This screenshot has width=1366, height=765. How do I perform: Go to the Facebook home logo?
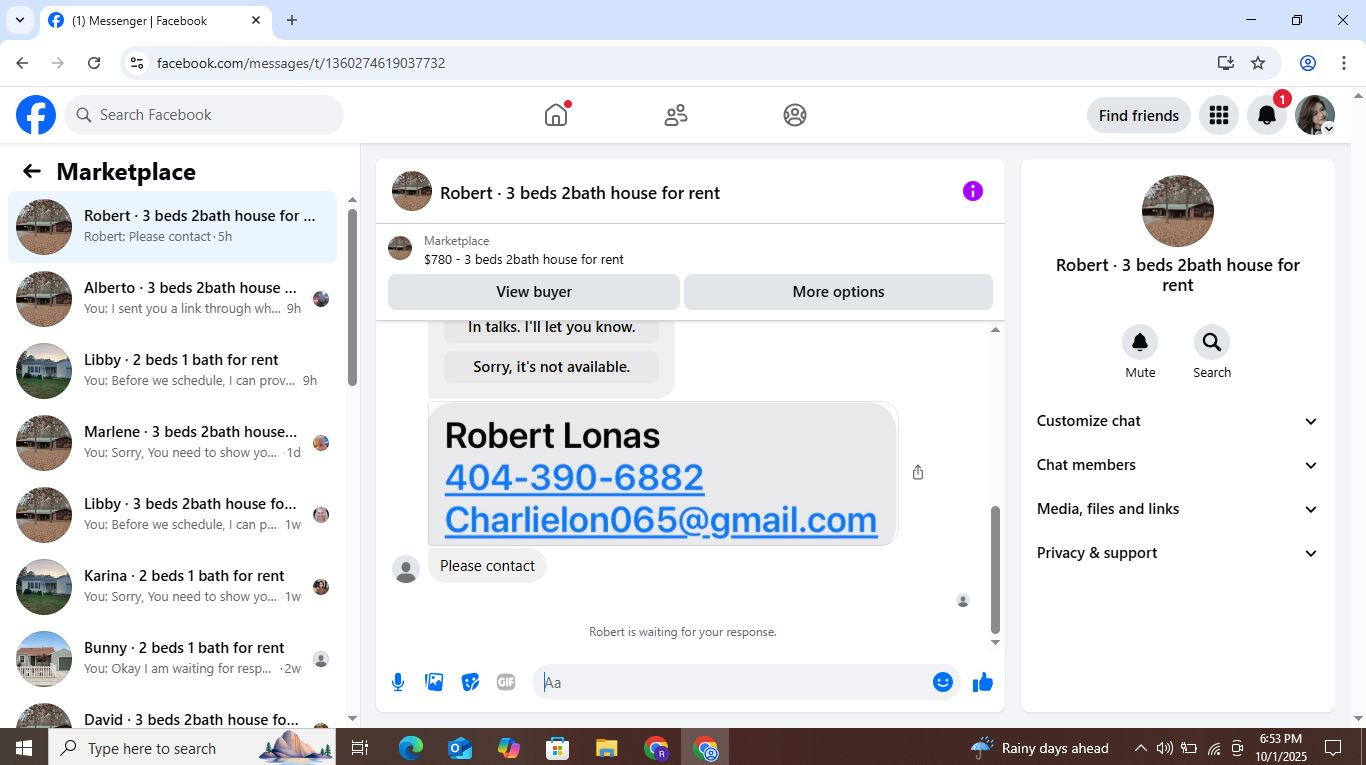36,115
